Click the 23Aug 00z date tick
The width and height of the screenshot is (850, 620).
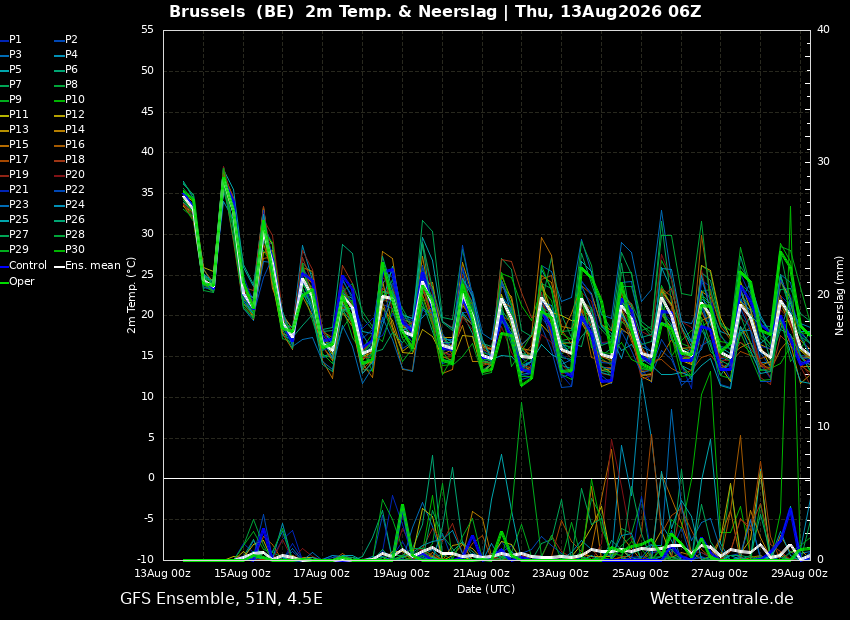tap(561, 573)
